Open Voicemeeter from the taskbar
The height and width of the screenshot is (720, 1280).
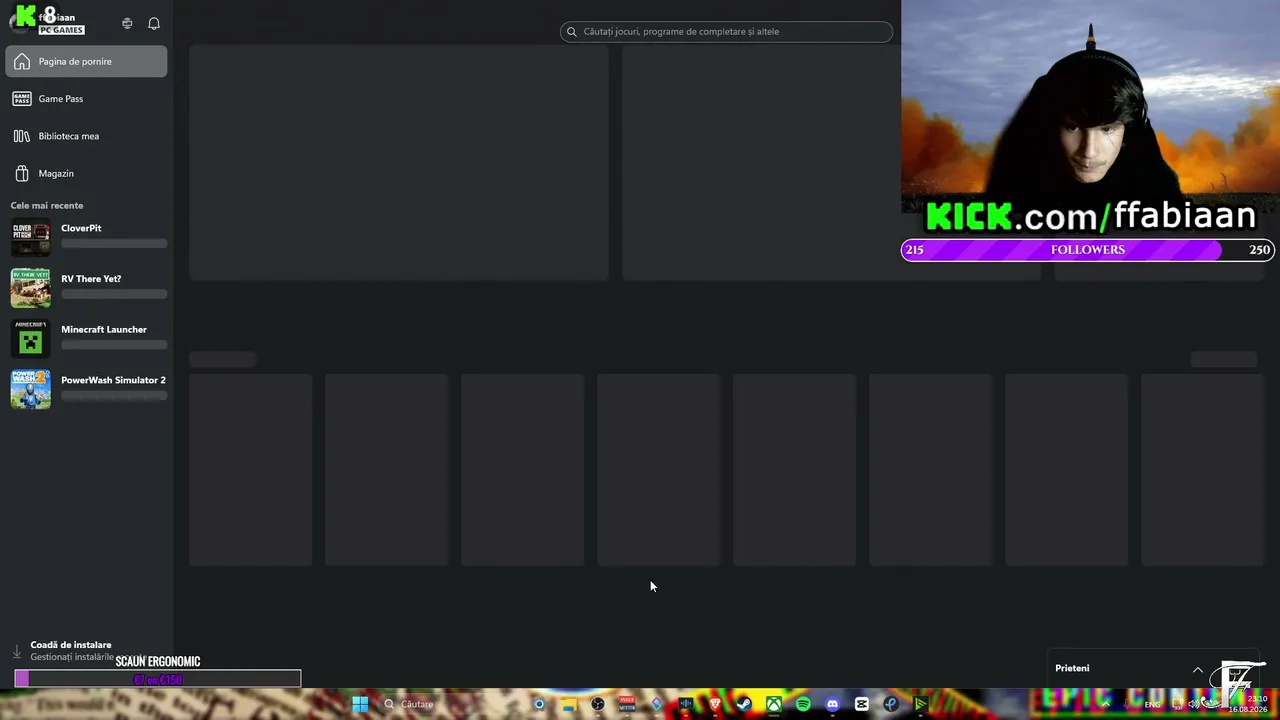pos(627,704)
